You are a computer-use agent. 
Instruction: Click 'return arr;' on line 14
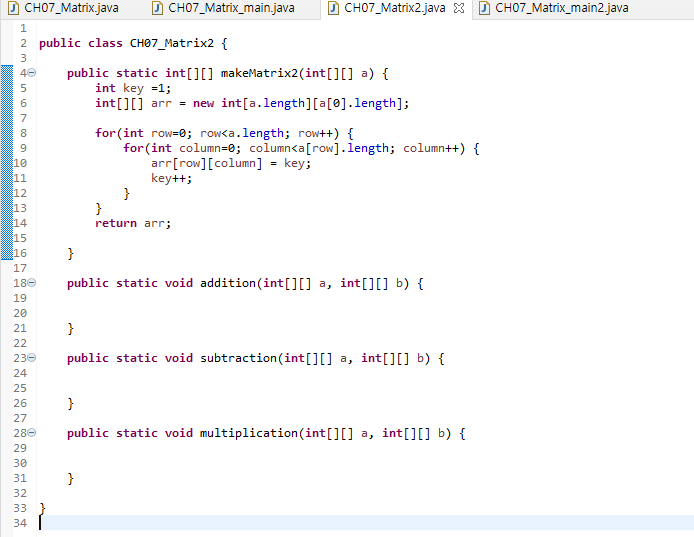[133, 223]
